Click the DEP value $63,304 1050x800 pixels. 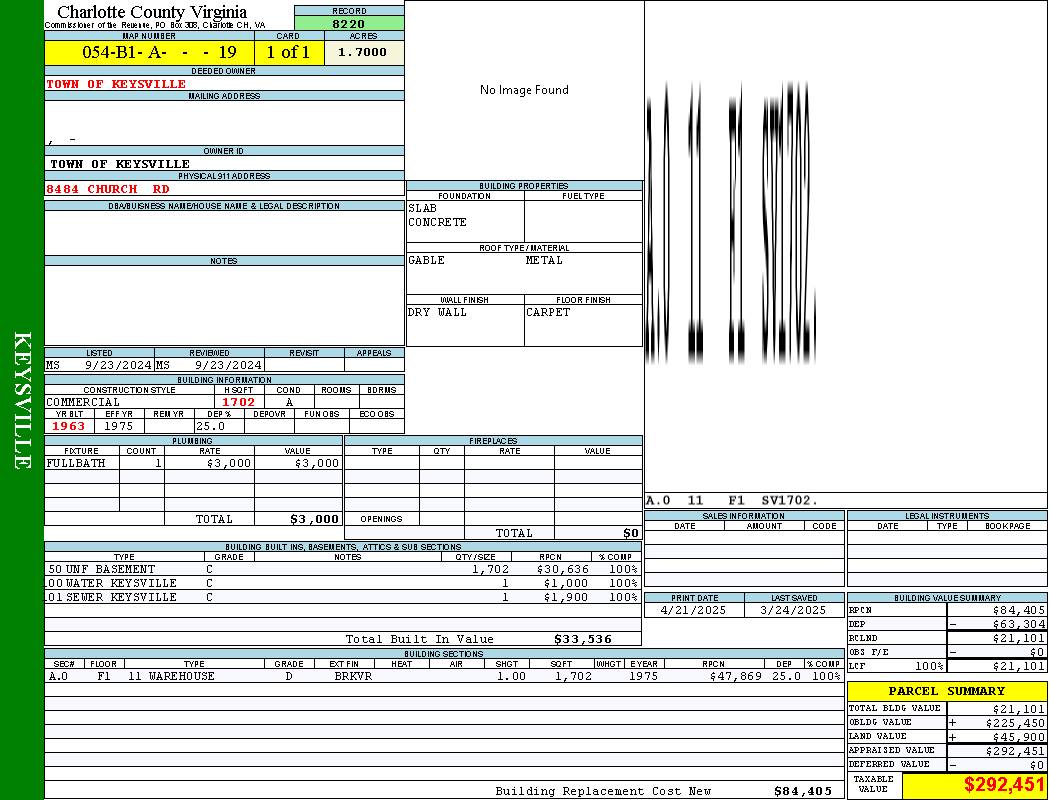pos(1019,624)
